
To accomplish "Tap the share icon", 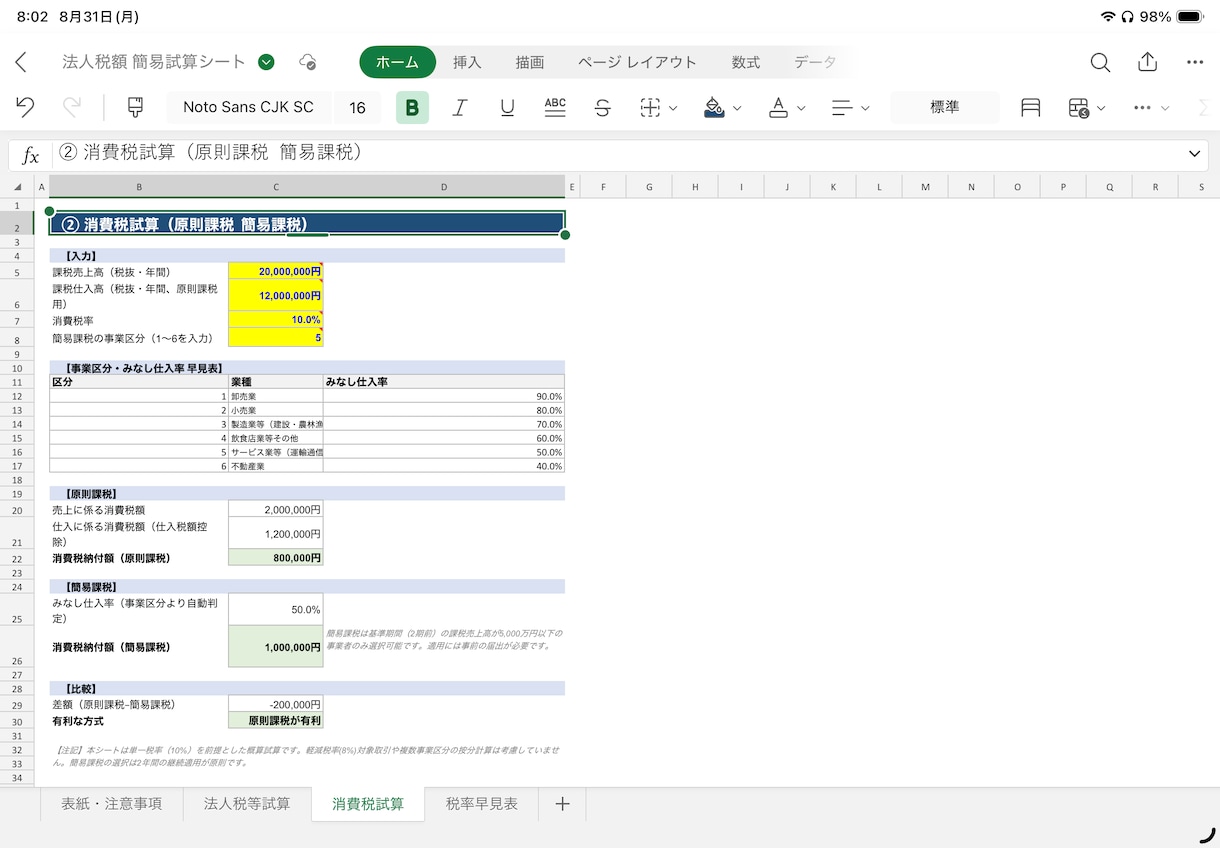I will coord(1148,62).
